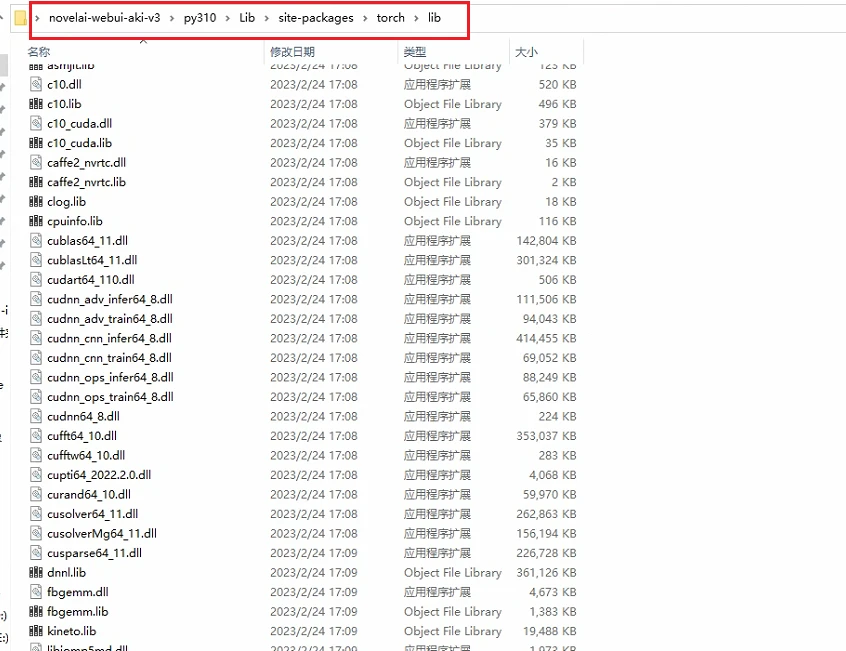
Task: Click size value 142,804 KB
Action: pos(546,241)
